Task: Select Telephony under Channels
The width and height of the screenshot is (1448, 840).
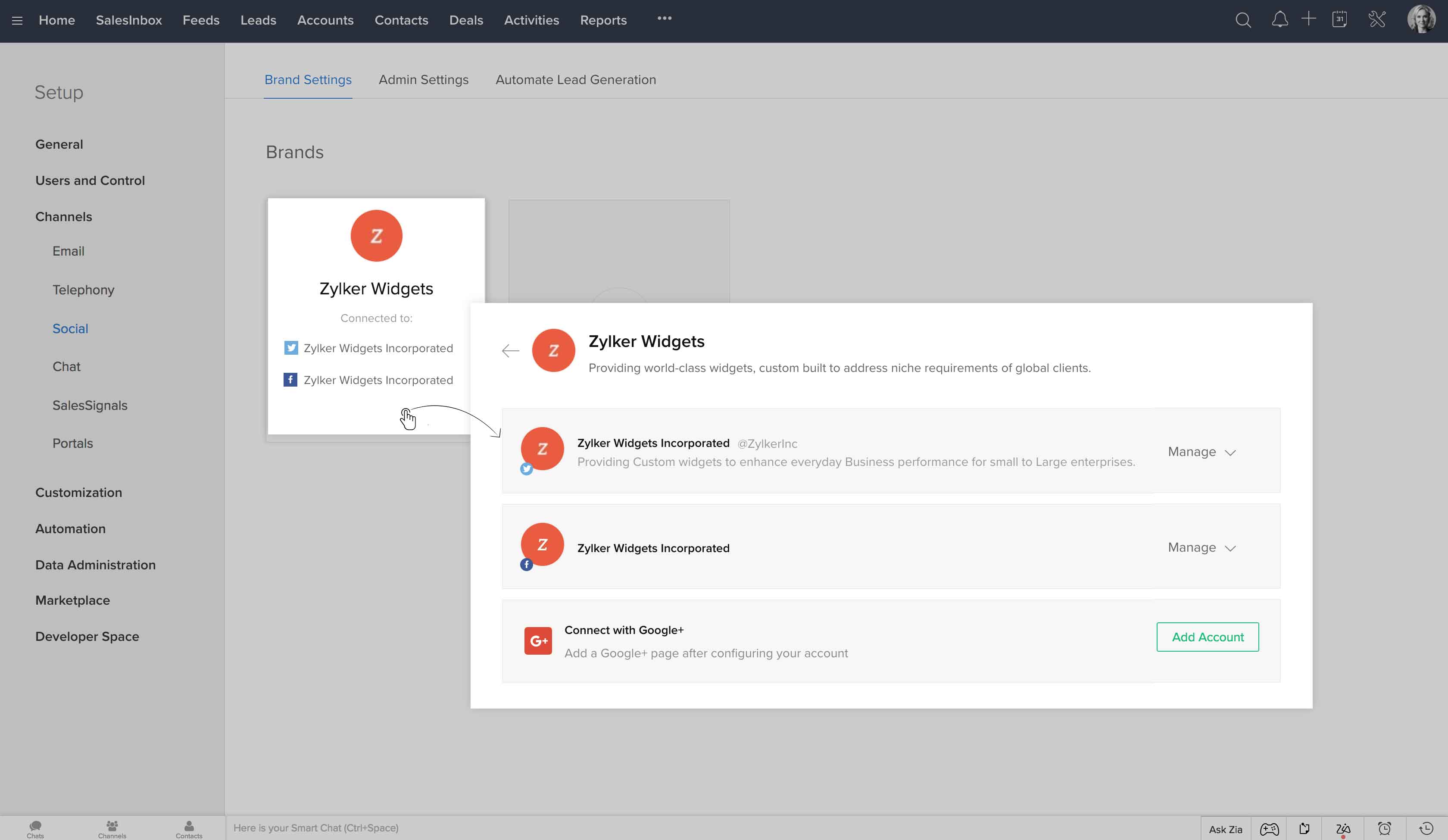Action: 83,290
